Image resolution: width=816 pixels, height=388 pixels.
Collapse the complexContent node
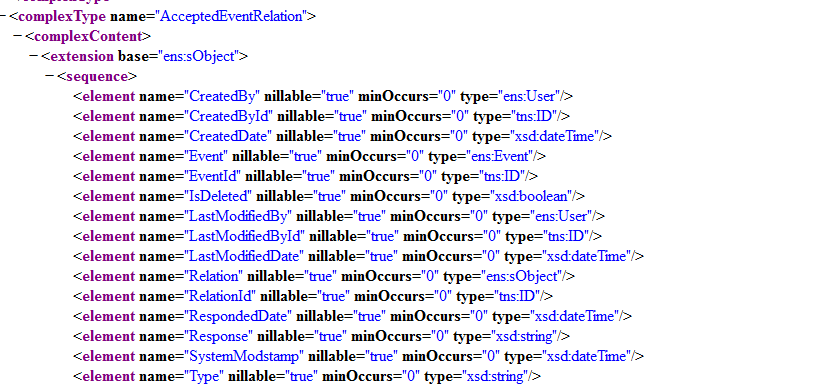coord(18,36)
